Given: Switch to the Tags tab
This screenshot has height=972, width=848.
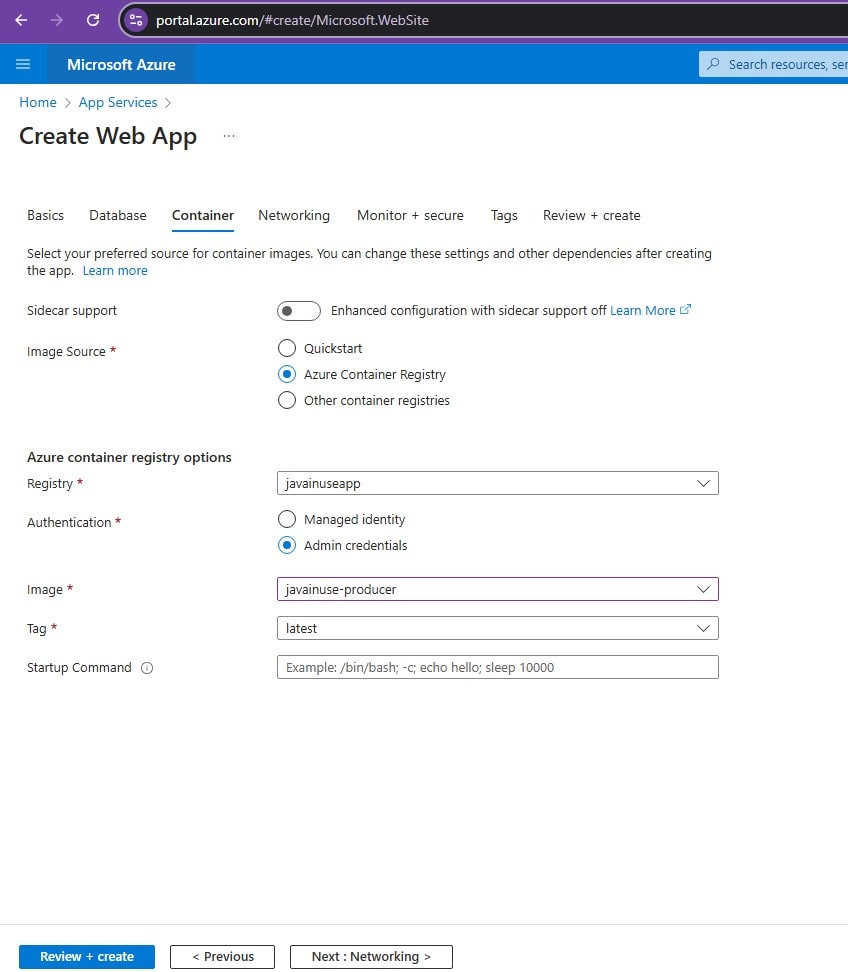Looking at the screenshot, I should click(x=504, y=215).
